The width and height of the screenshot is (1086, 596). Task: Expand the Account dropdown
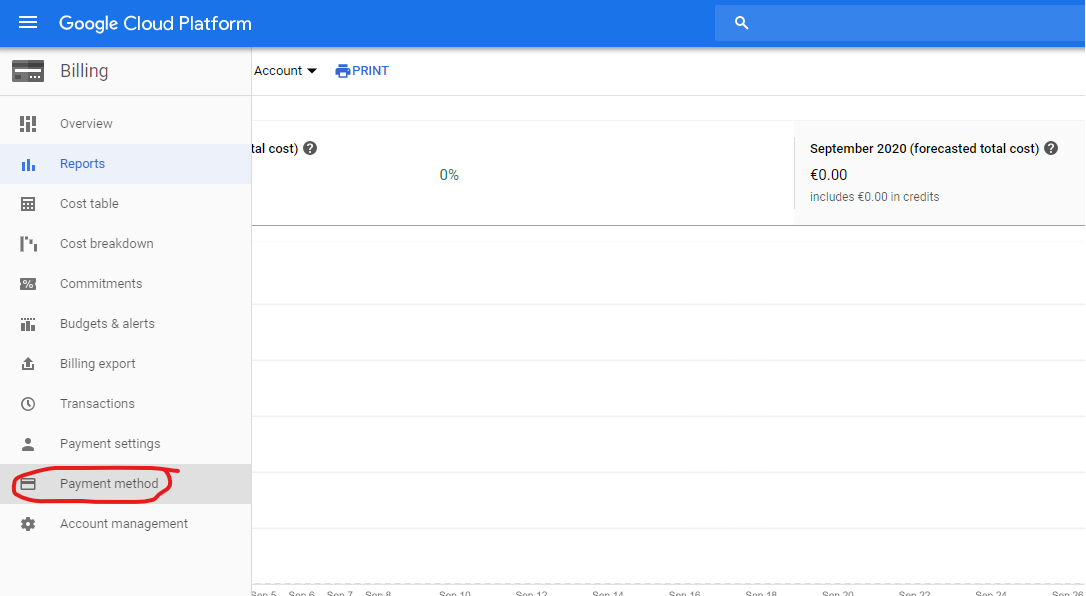click(285, 71)
